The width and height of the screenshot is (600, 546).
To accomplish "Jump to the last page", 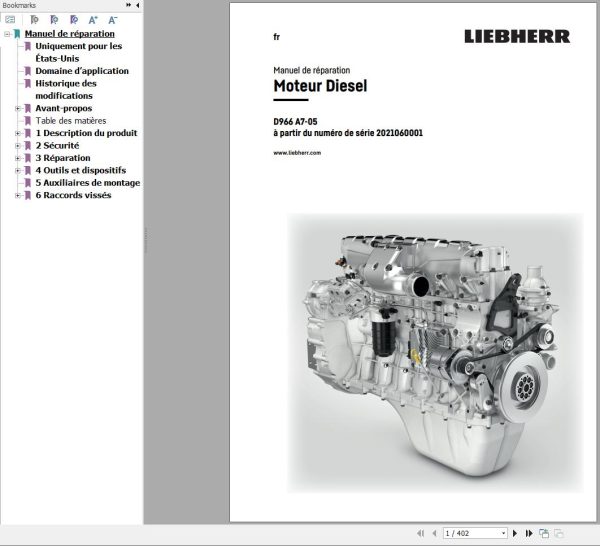I will 529,533.
